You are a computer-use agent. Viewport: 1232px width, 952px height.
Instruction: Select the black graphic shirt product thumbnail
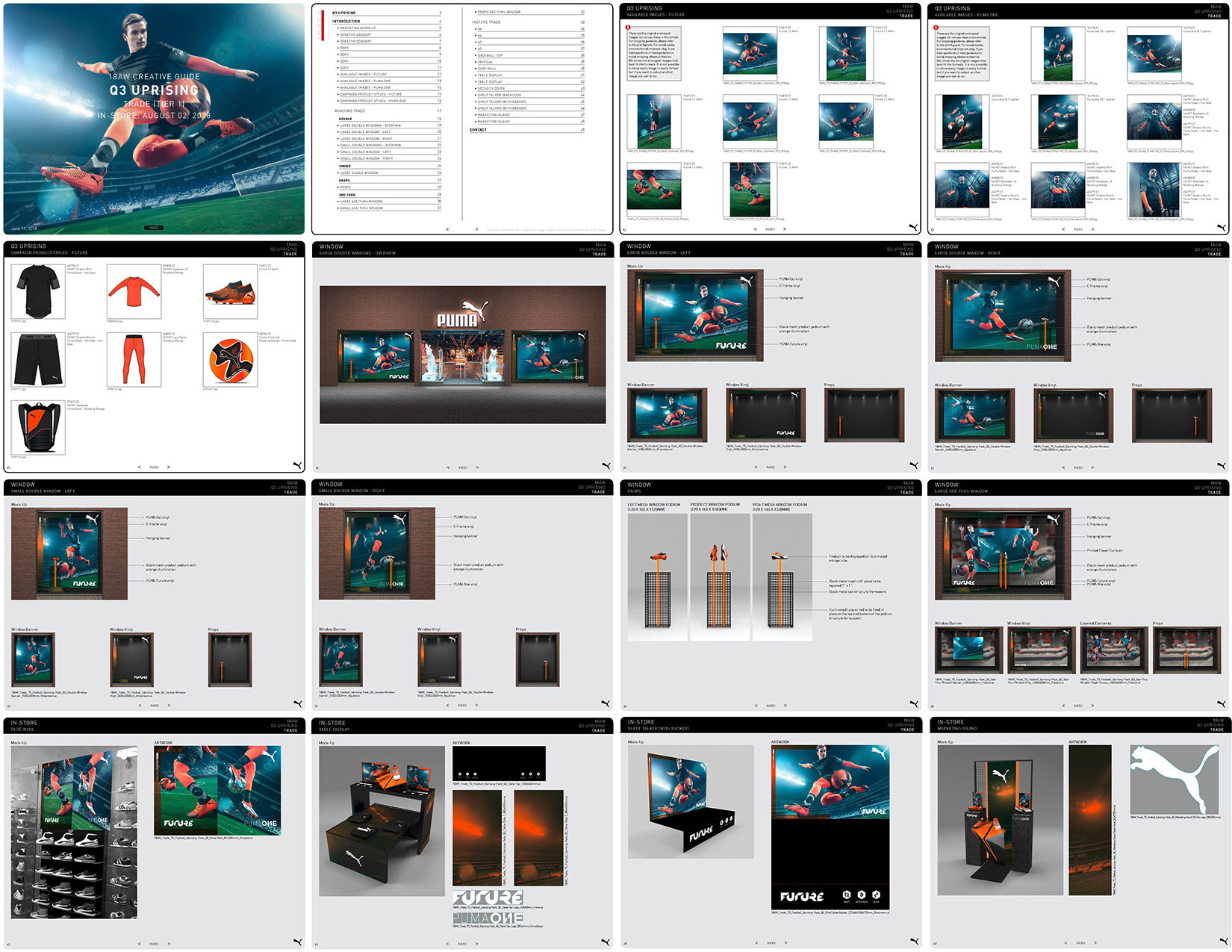[x=38, y=291]
